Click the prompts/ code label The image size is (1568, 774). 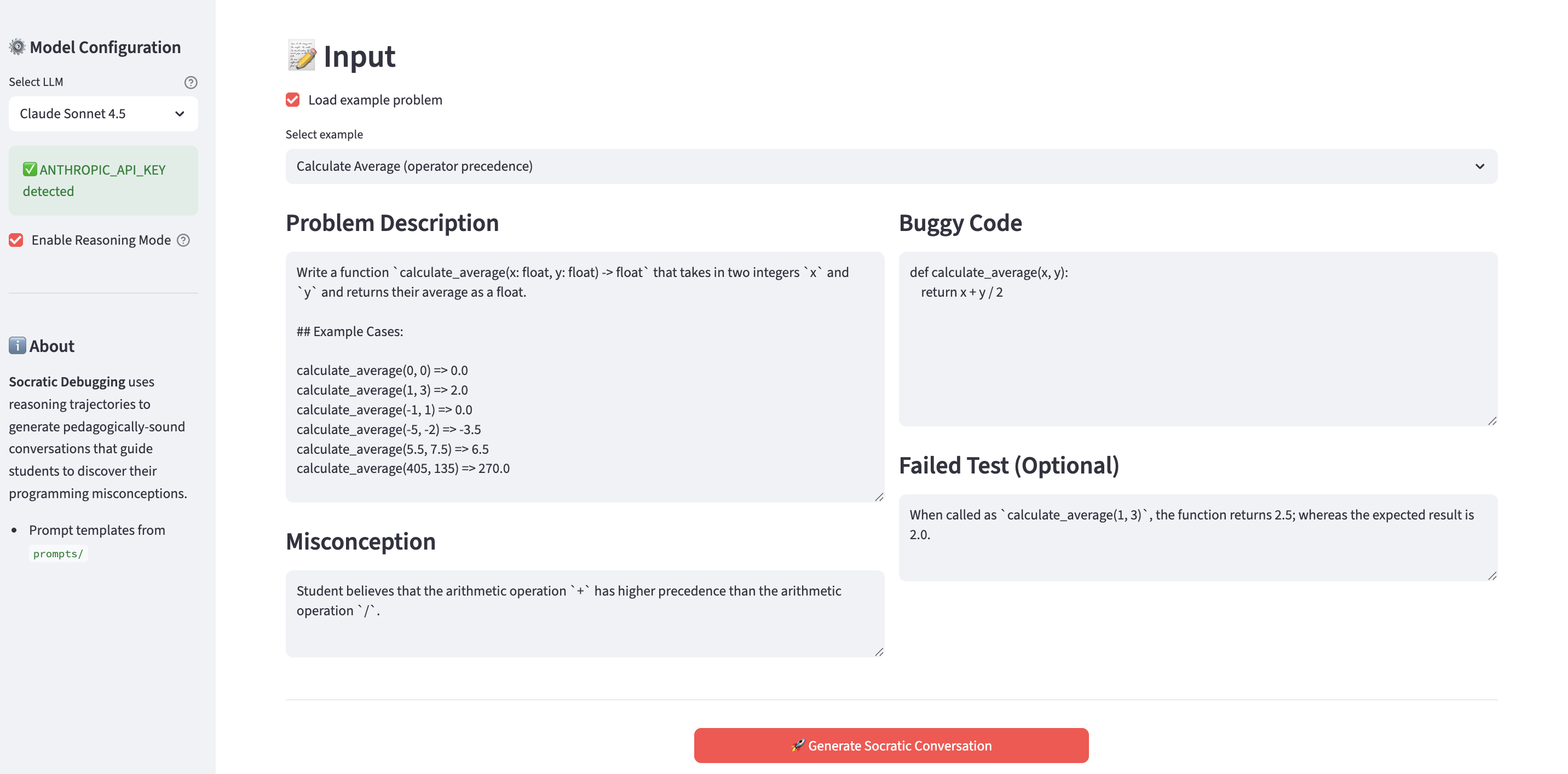click(58, 554)
